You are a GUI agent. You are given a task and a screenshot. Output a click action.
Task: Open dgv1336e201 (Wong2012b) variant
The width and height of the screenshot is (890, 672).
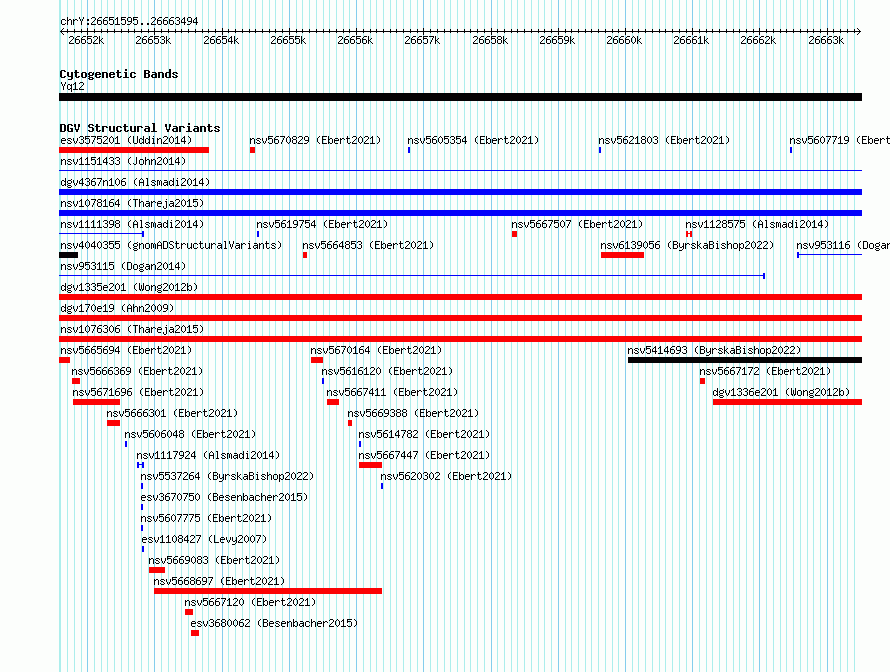781,392
